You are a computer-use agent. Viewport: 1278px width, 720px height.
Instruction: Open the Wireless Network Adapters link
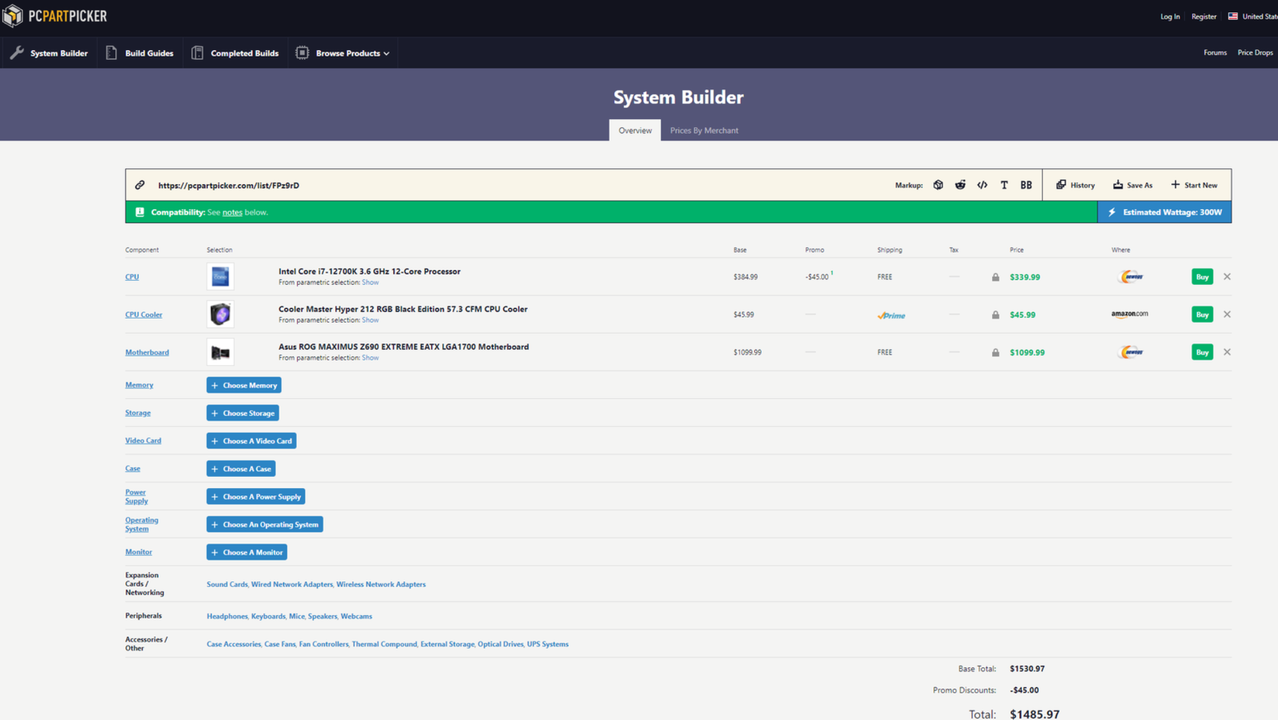(x=381, y=584)
